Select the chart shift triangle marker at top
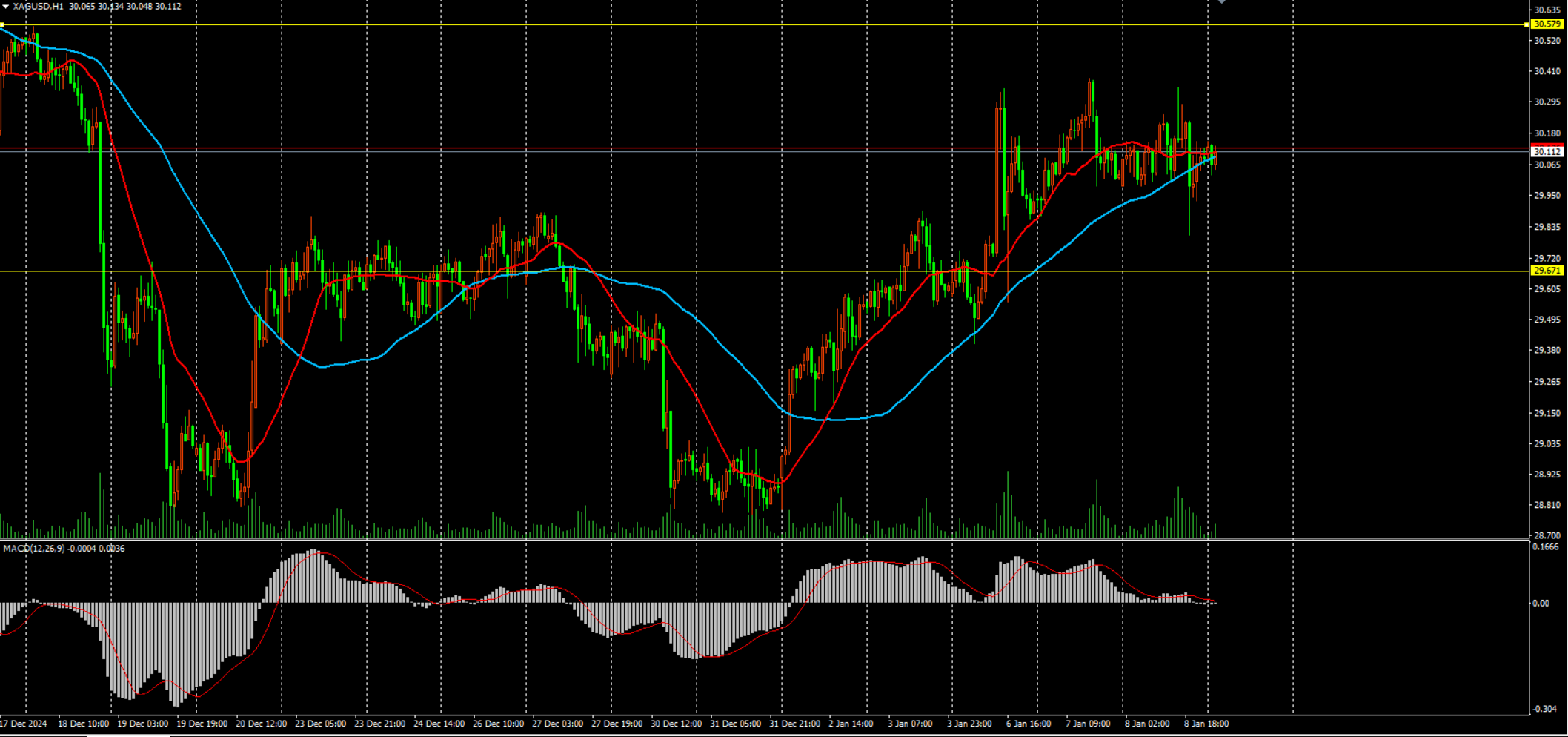 1221,2
